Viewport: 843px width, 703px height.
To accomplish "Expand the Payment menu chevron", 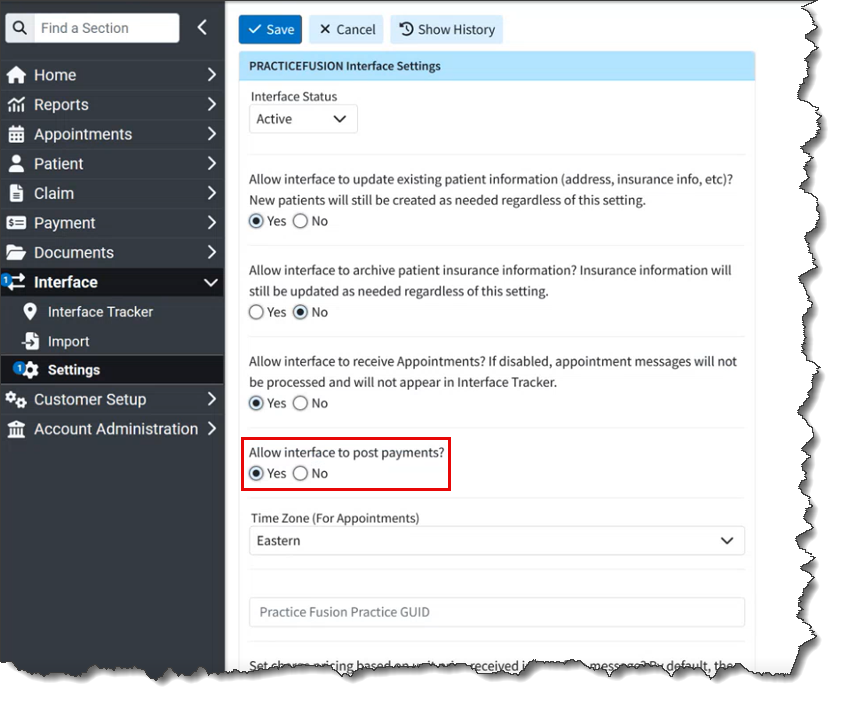I will pyautogui.click(x=212, y=223).
